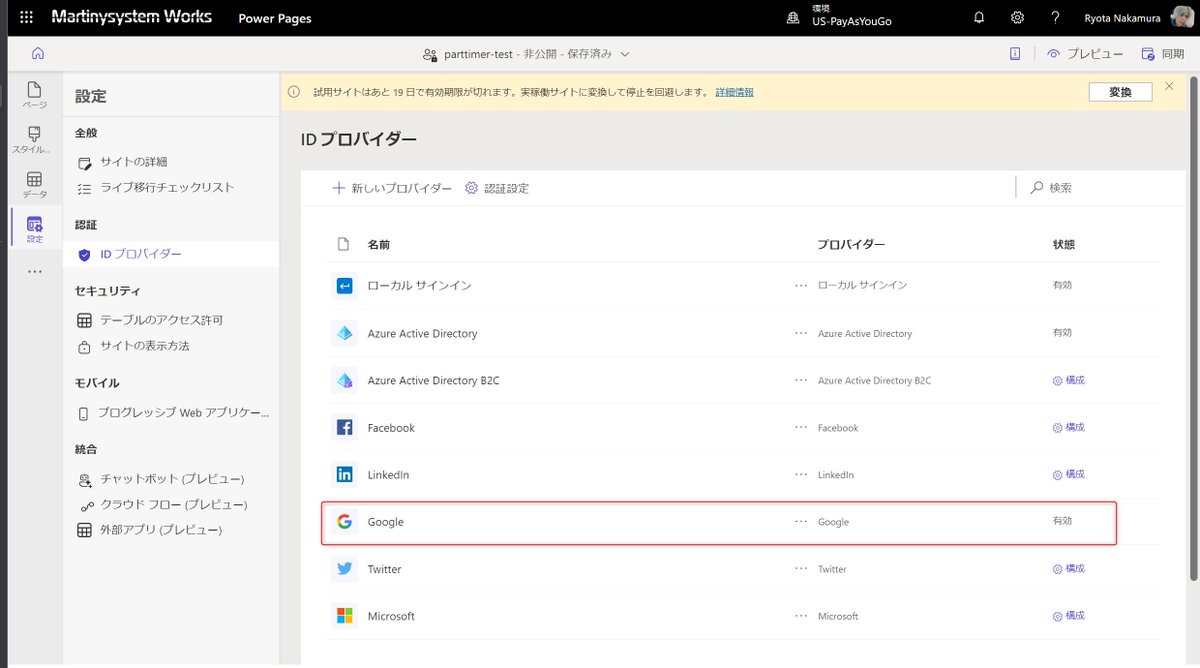
Task: Open more options for Microsoft row
Action: [801, 616]
